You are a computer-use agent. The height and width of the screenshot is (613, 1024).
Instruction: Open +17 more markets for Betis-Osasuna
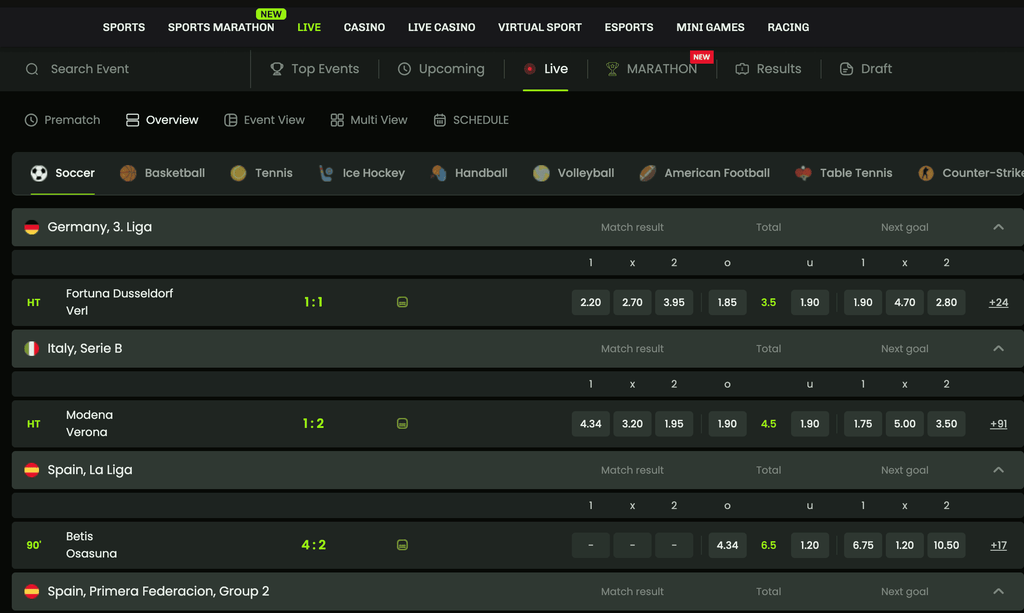[x=999, y=545]
